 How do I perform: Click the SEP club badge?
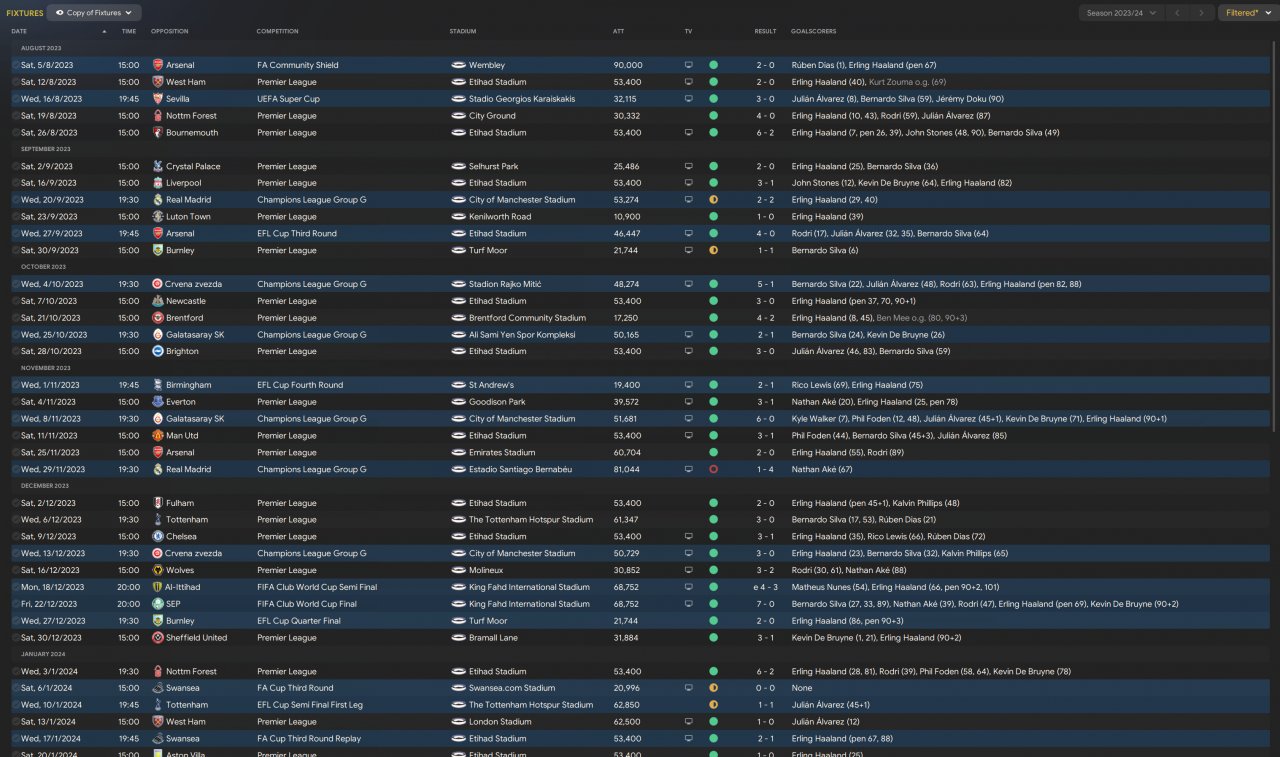(158, 604)
